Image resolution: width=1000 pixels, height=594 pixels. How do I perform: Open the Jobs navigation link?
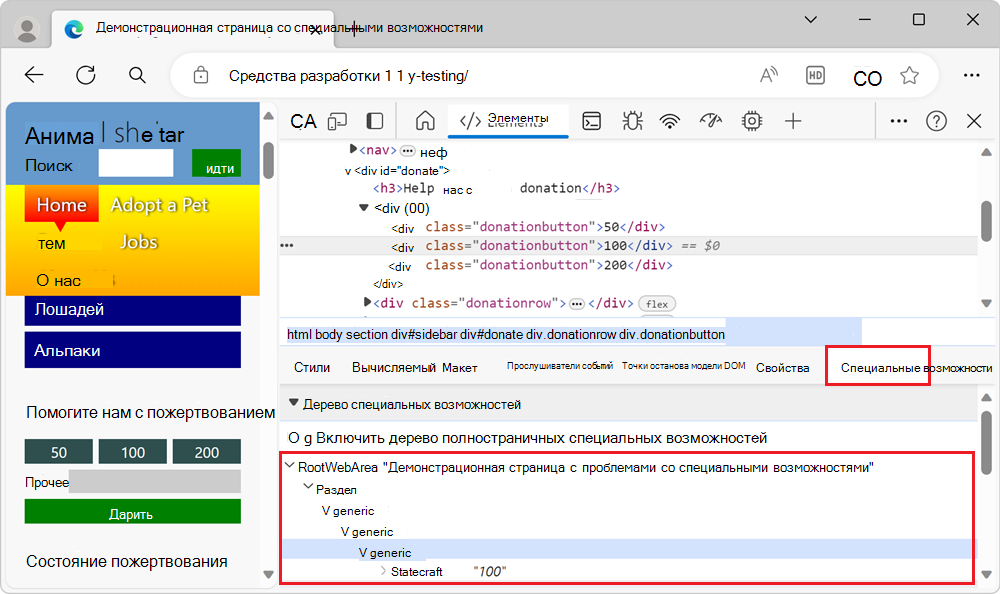click(139, 242)
